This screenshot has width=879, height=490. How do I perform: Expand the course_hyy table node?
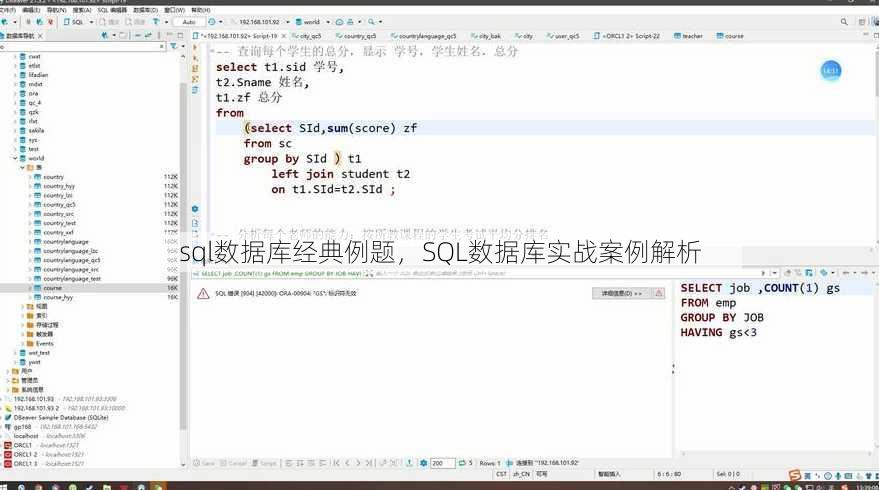30,297
